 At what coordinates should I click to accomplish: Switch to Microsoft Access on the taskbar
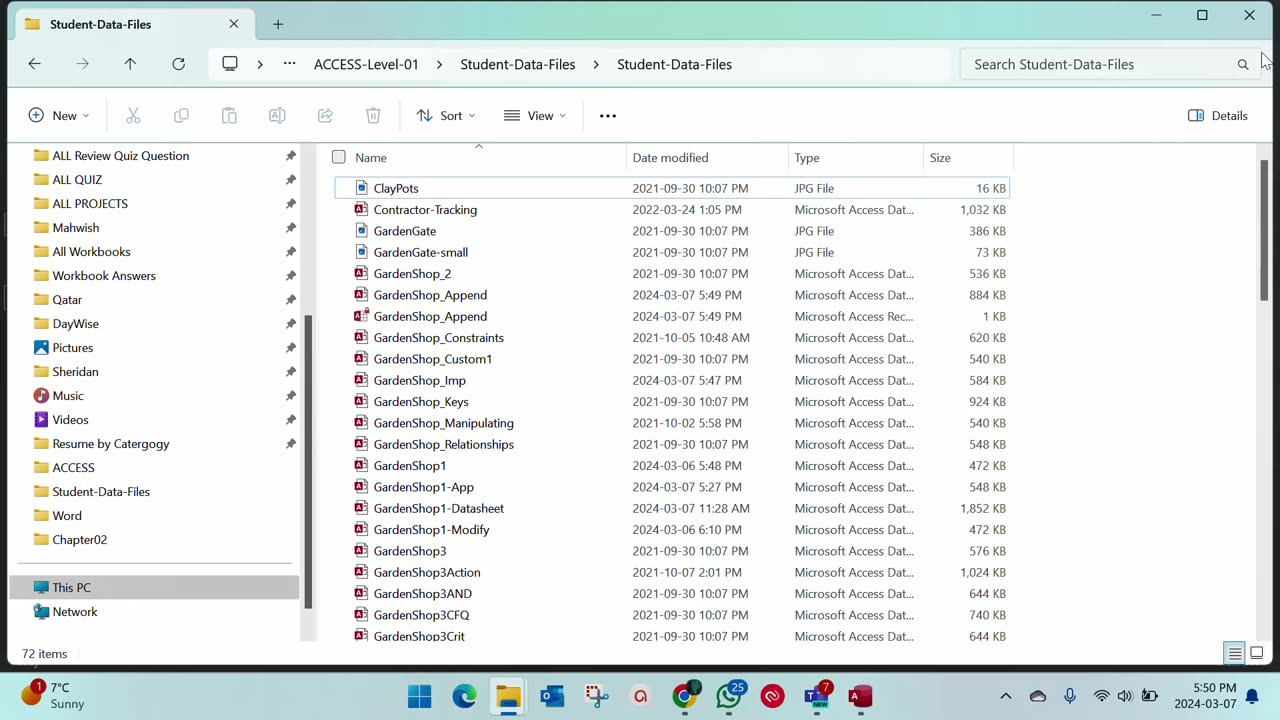click(861, 696)
